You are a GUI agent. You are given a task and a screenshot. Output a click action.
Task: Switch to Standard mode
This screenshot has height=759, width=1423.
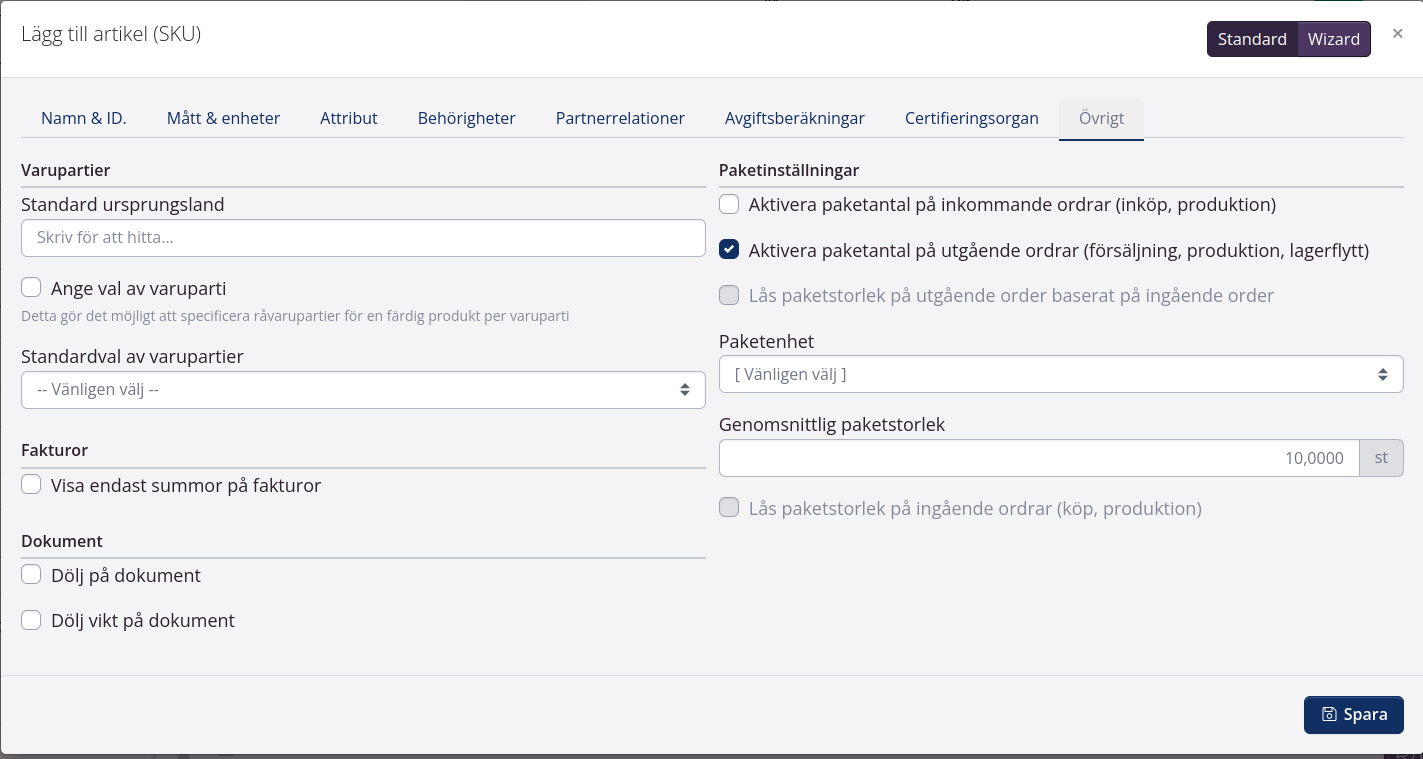point(1251,39)
